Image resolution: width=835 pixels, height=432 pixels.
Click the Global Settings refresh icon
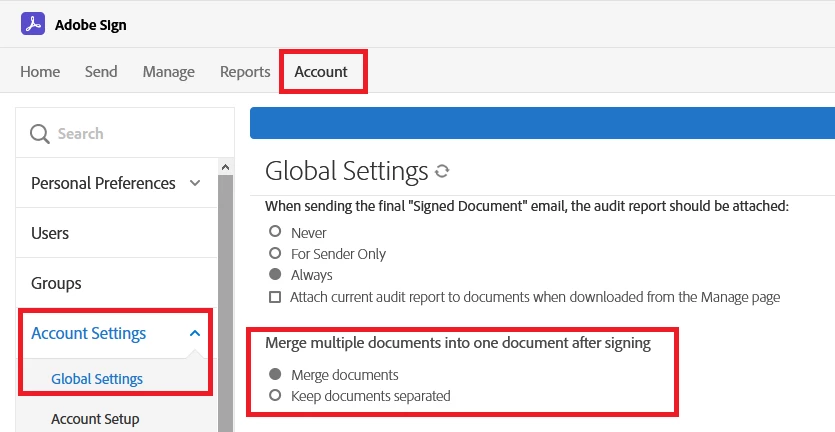click(442, 171)
